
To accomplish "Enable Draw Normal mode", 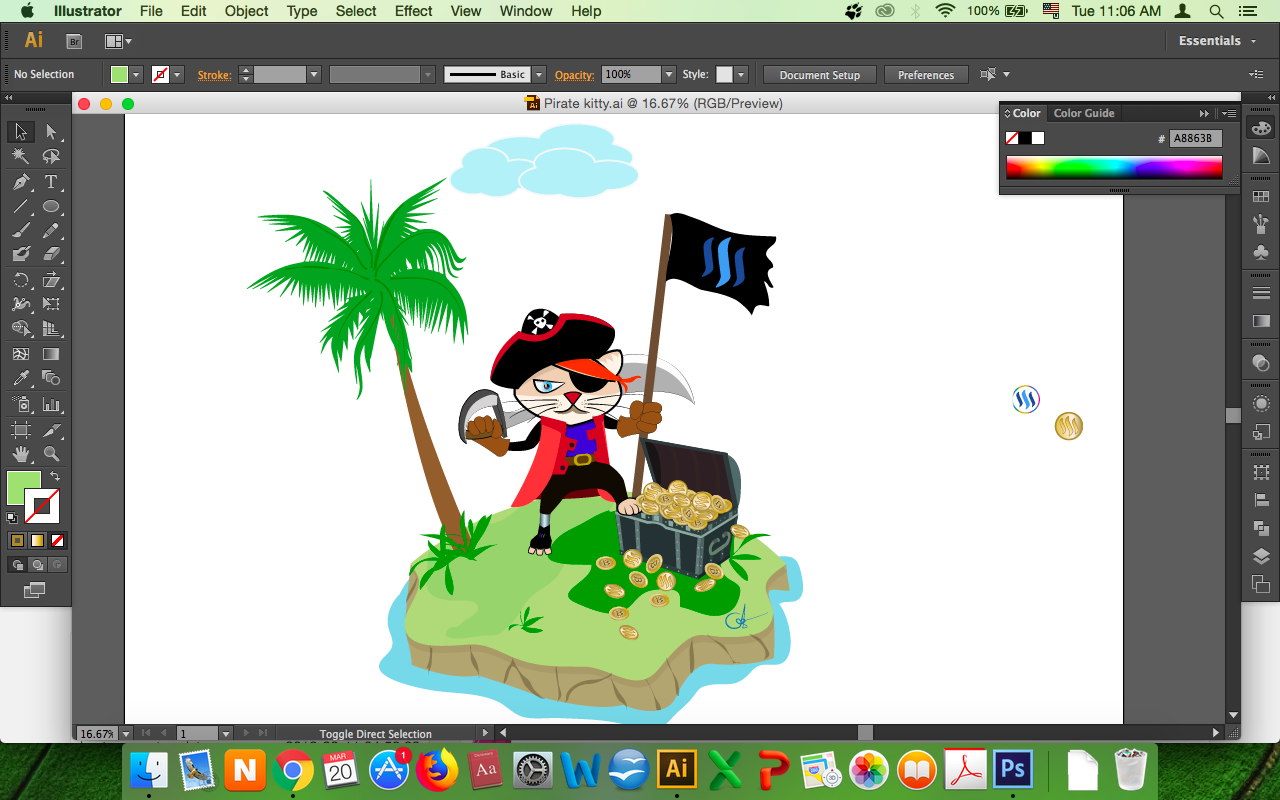I will (x=17, y=565).
